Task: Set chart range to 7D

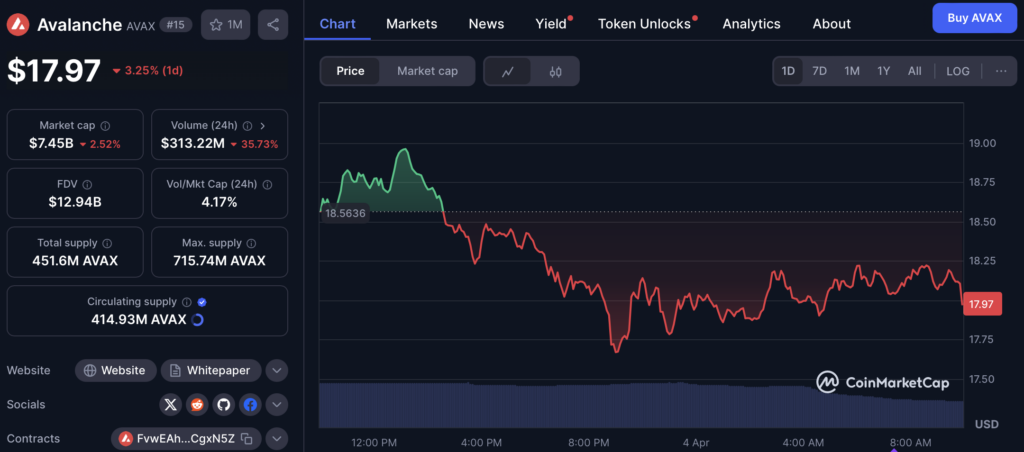Action: tap(820, 71)
